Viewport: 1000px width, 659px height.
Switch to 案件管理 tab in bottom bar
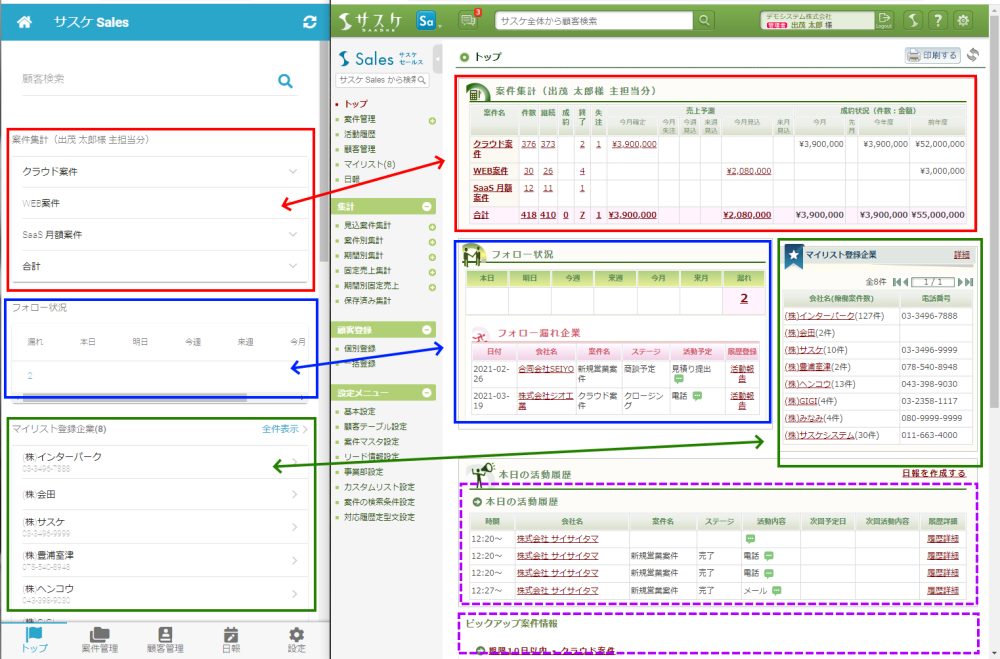pyautogui.click(x=99, y=639)
